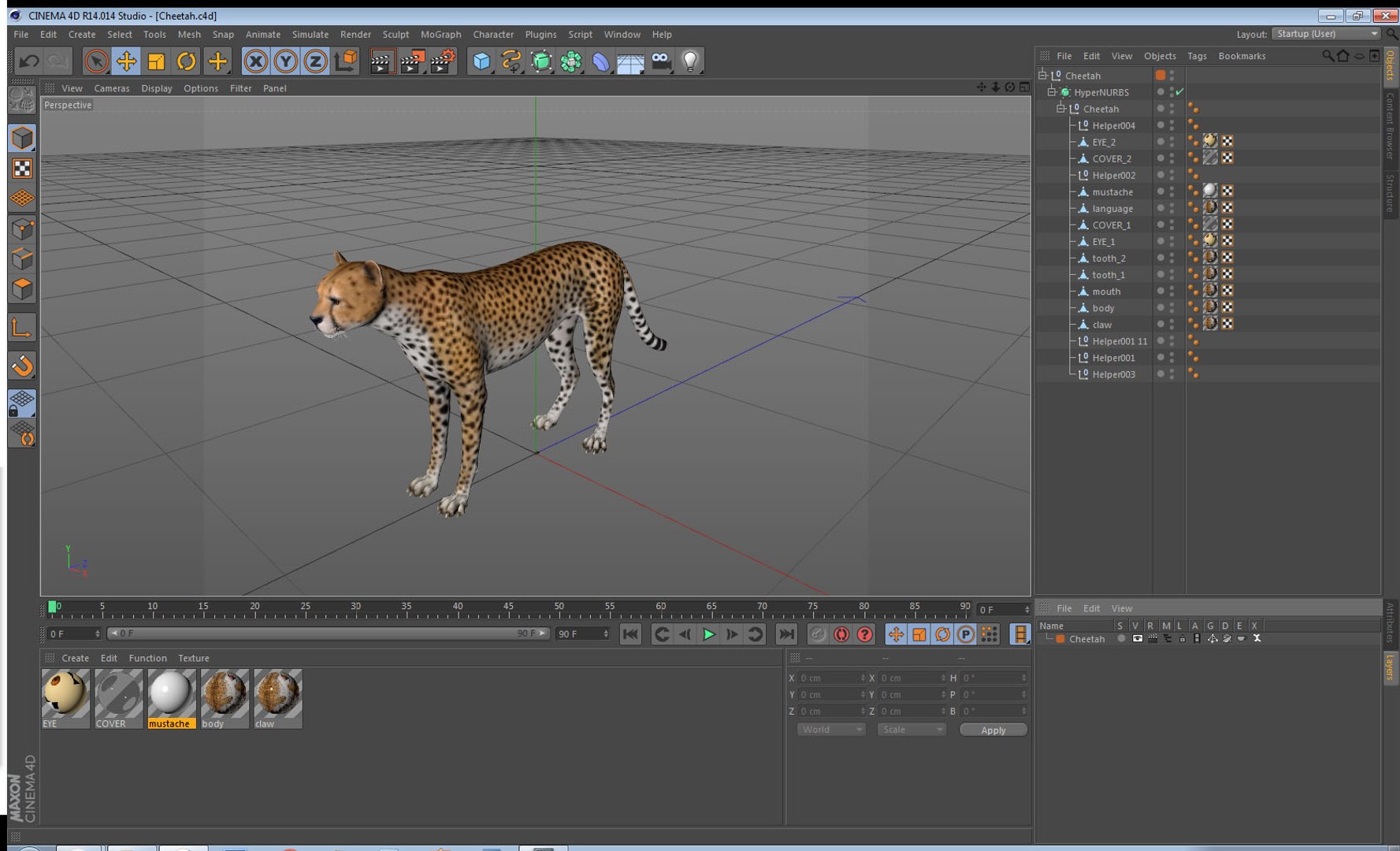Select the Live Selection tool
The height and width of the screenshot is (851, 1400).
96,61
